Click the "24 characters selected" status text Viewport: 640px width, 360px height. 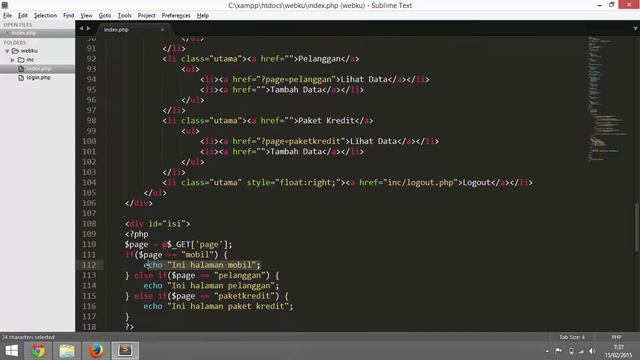[x=28, y=337]
